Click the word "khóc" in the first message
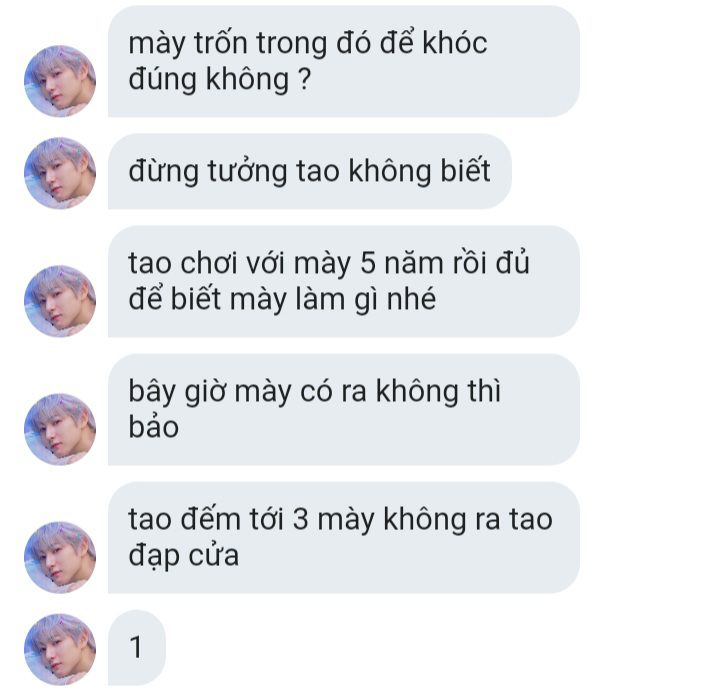The height and width of the screenshot is (696, 720). click(x=455, y=43)
